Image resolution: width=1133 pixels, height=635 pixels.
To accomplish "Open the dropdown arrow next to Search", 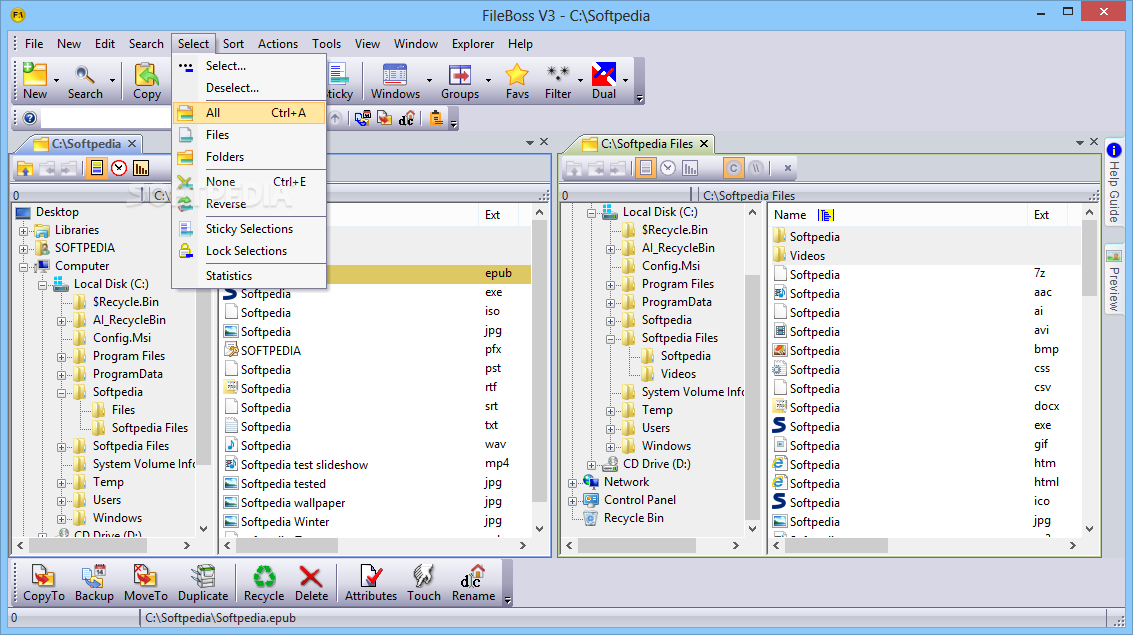I will point(112,81).
